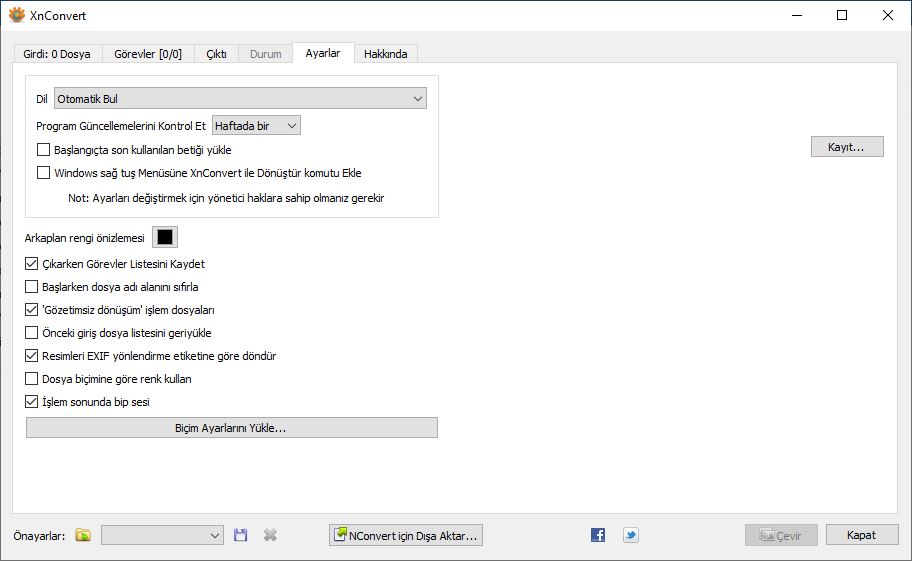Viewport: 912px width, 561px height.
Task: Toggle 'Gözetimsiz dönüşüm' işlem dosyaları checkbox
Action: click(31, 310)
